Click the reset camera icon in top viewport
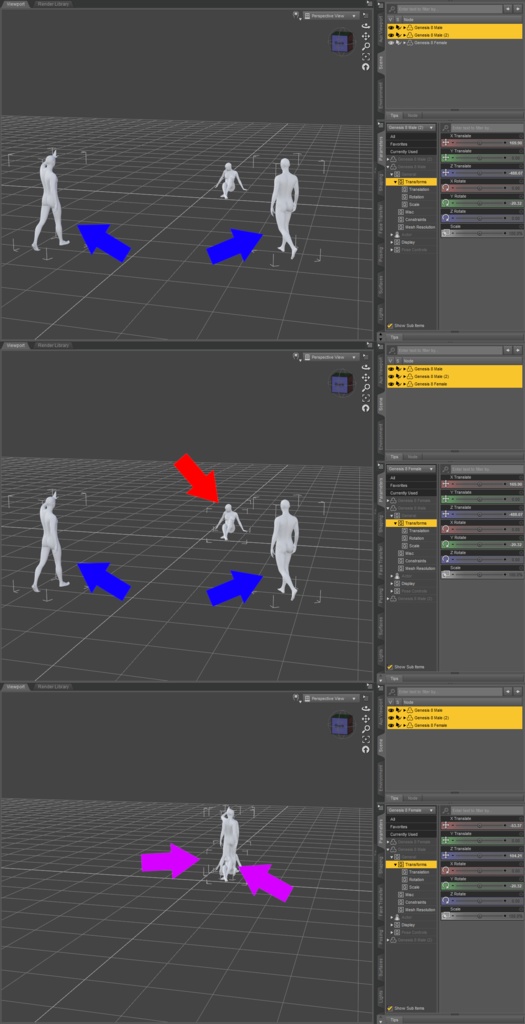The height and width of the screenshot is (1024, 525). click(366, 67)
